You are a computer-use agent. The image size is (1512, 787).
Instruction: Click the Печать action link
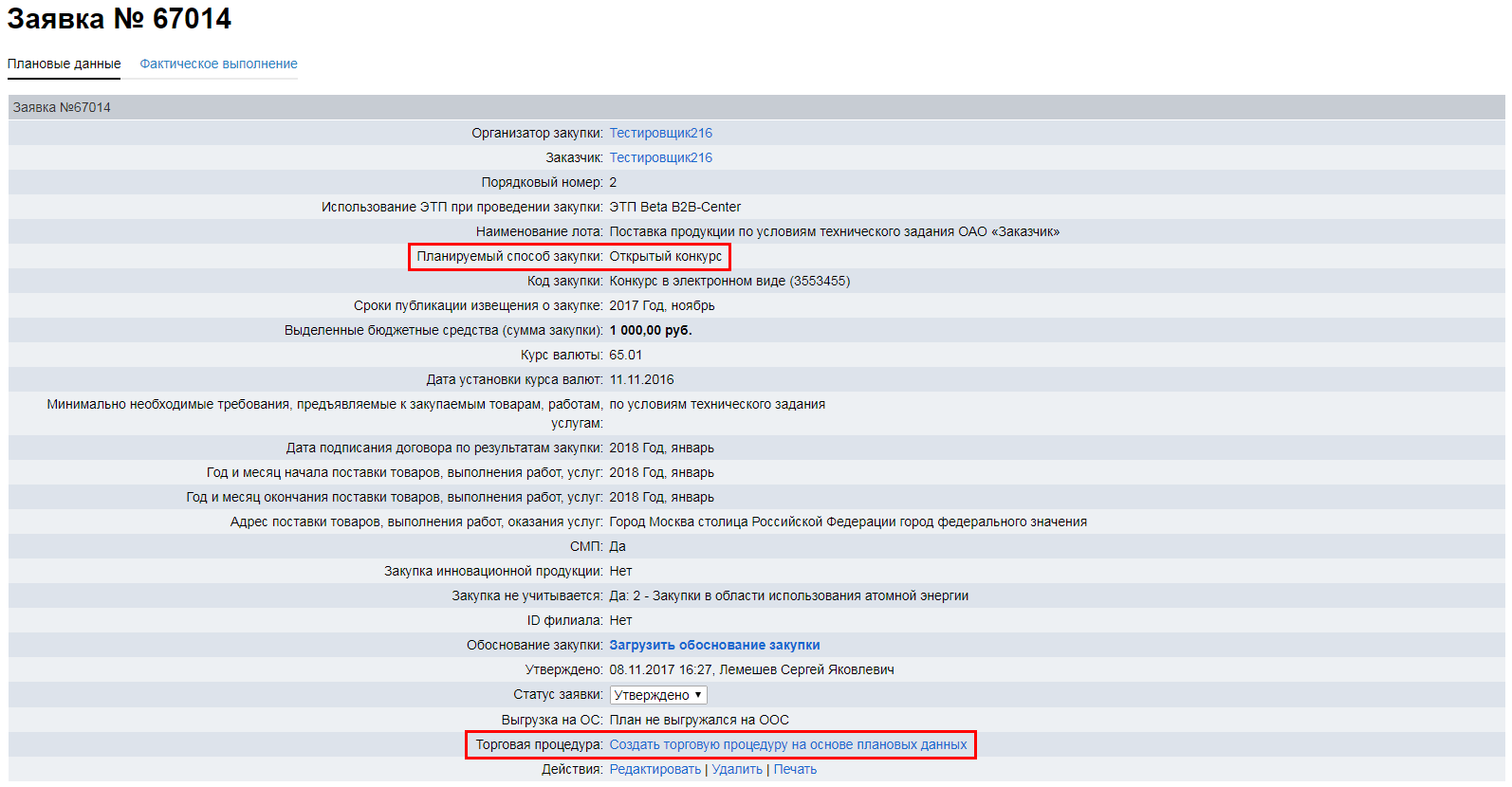click(x=795, y=769)
